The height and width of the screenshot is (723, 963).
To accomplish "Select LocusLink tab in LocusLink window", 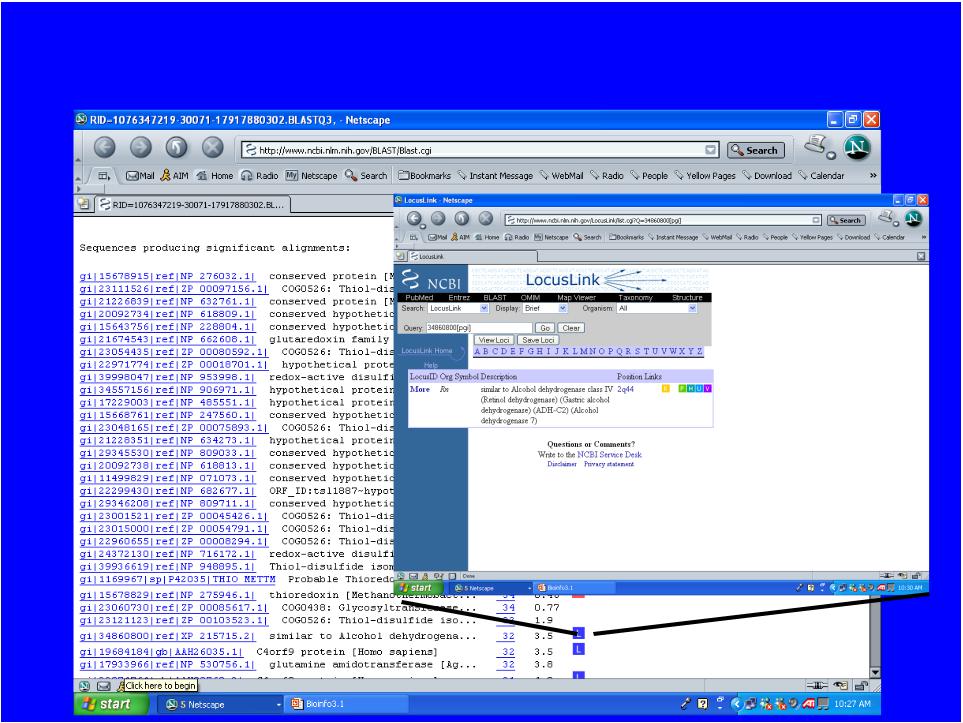I will tap(472, 256).
